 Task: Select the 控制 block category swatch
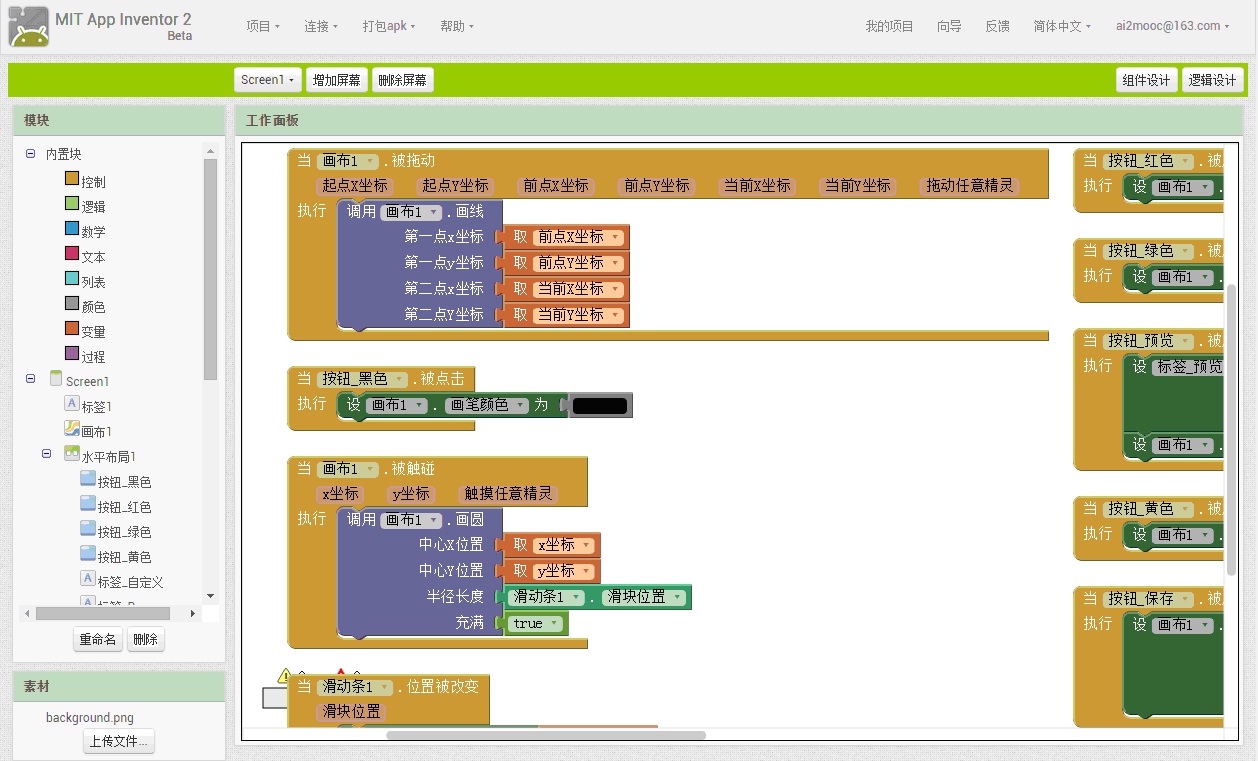point(72,179)
